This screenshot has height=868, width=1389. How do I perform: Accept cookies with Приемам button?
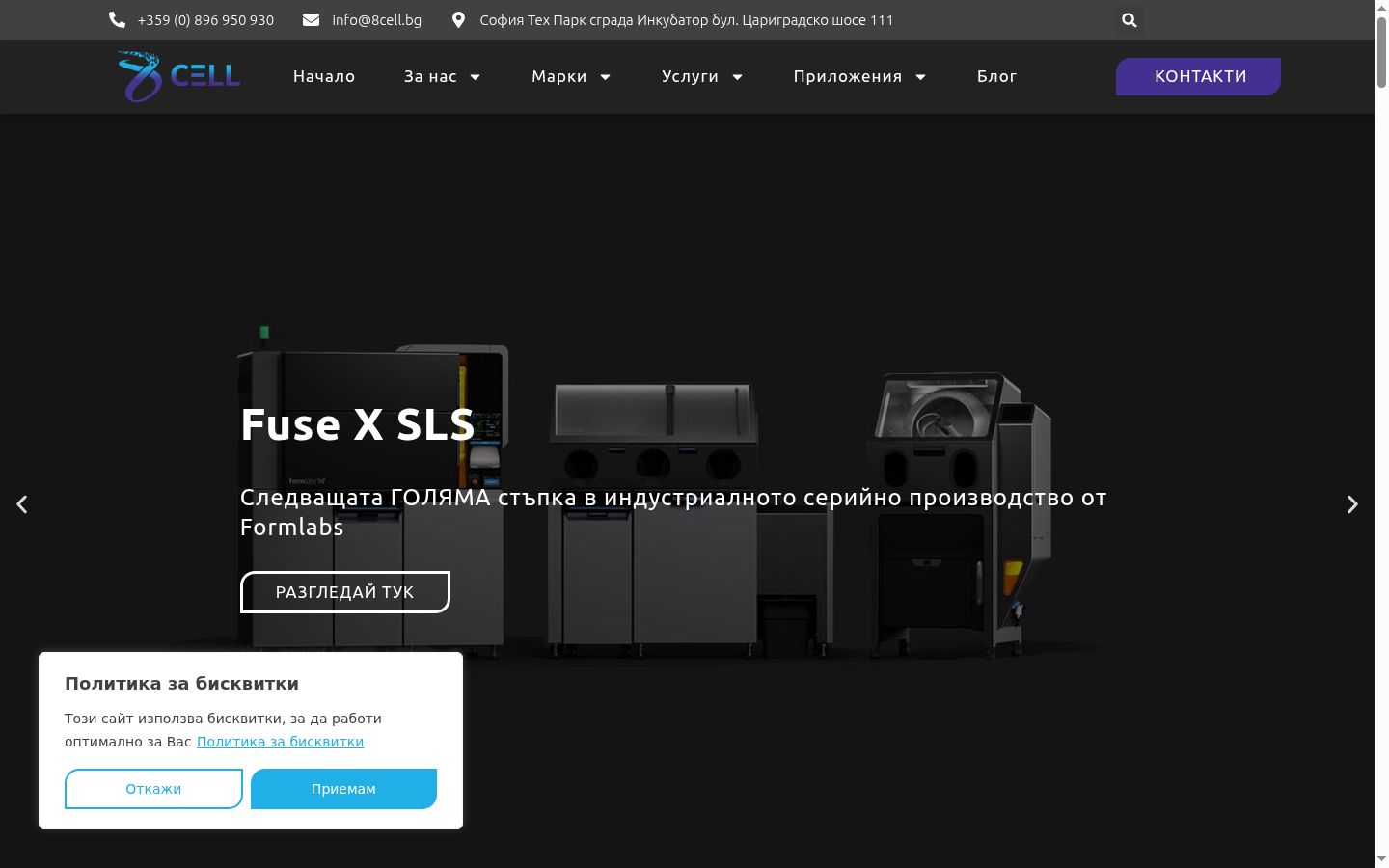click(343, 789)
